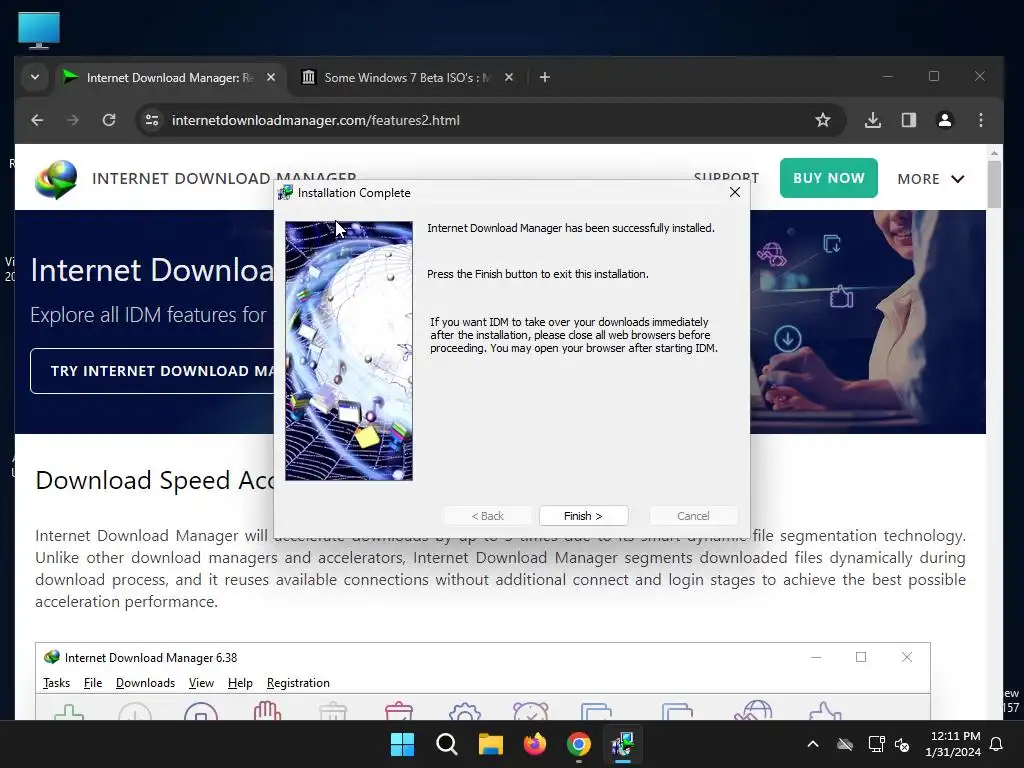
Task: Bookmark this page with the star icon
Action: 823,120
